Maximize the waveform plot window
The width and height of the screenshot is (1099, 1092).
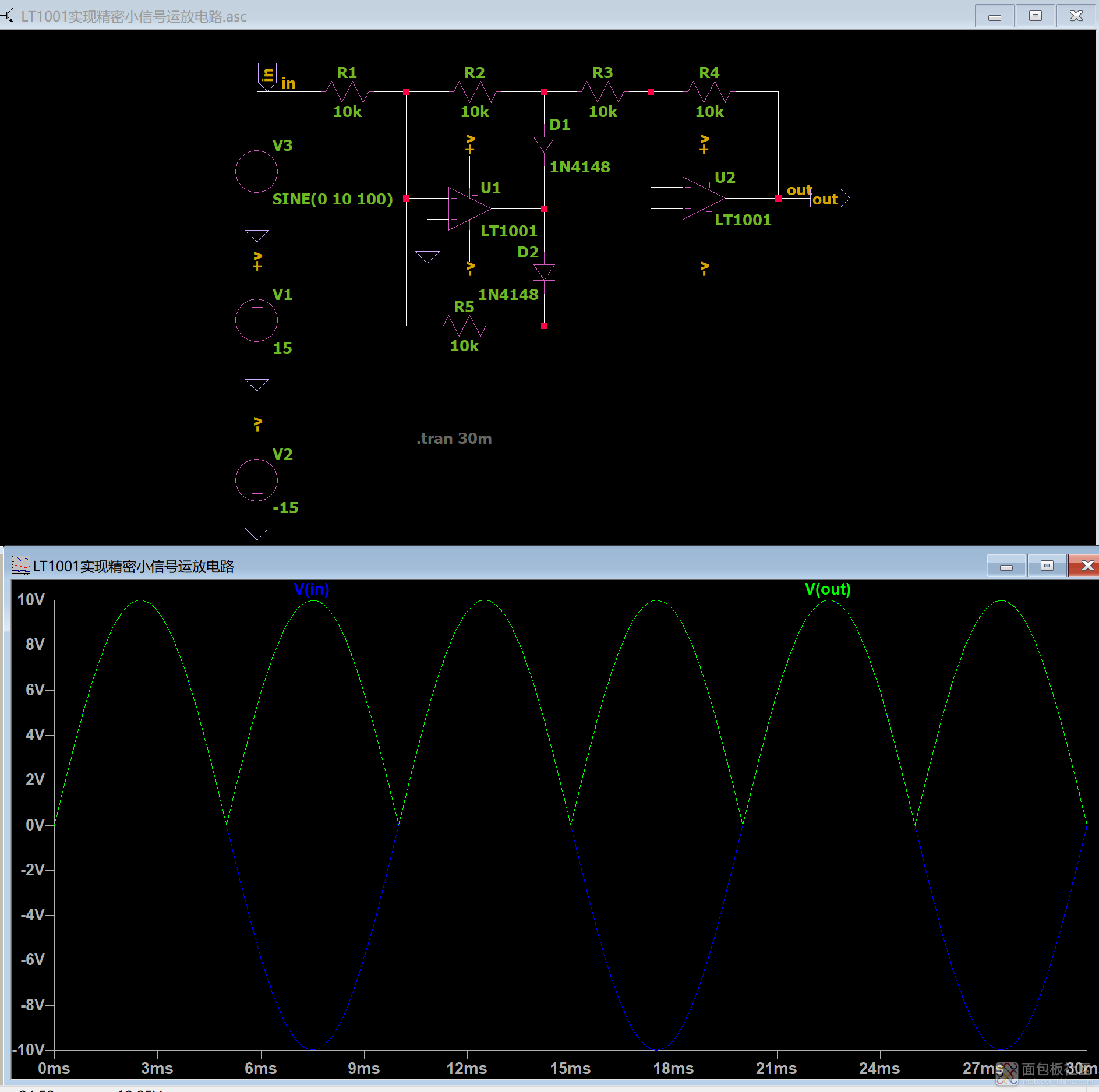pos(1047,566)
